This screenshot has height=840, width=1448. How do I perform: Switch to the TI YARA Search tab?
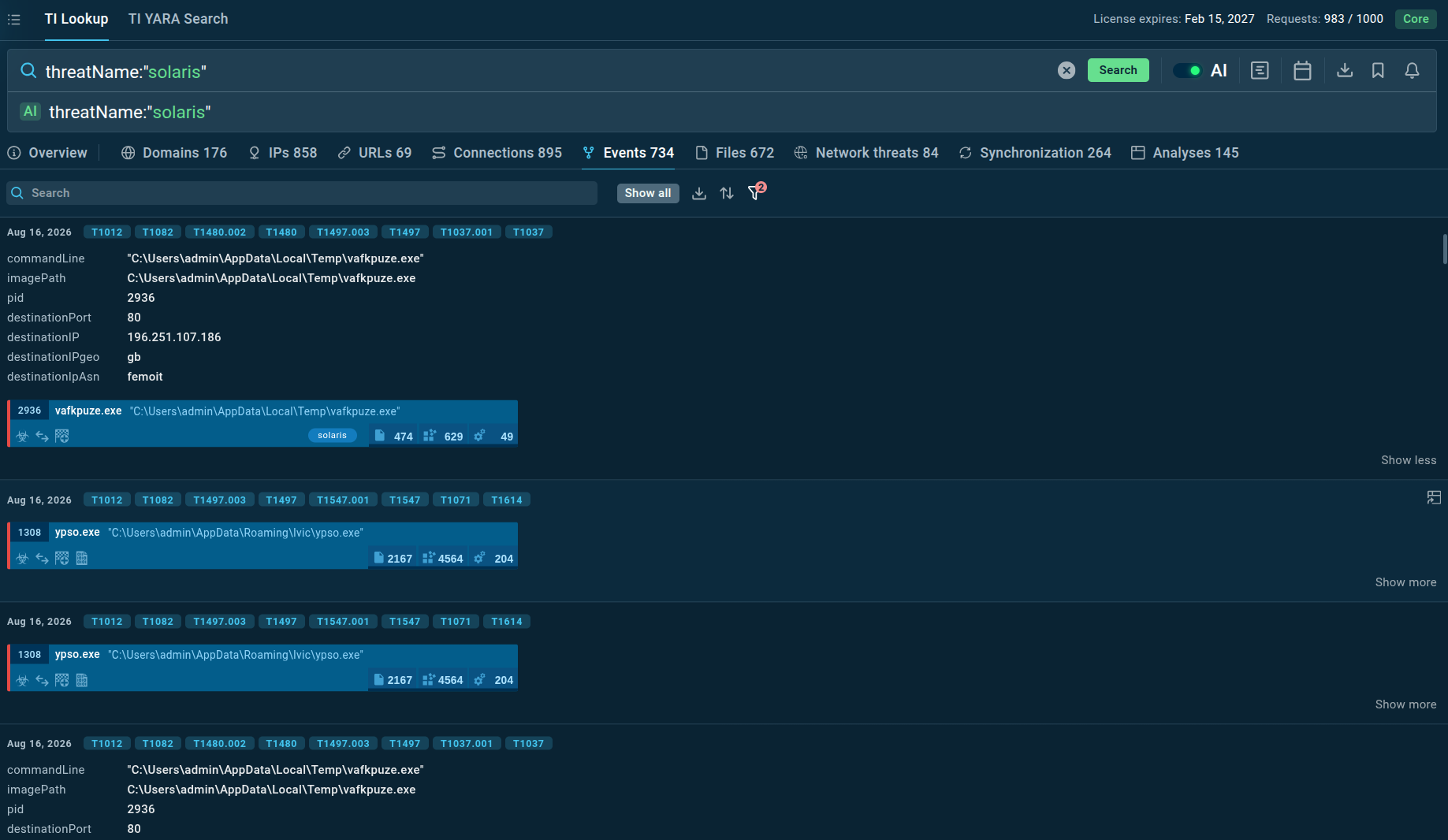click(x=178, y=19)
